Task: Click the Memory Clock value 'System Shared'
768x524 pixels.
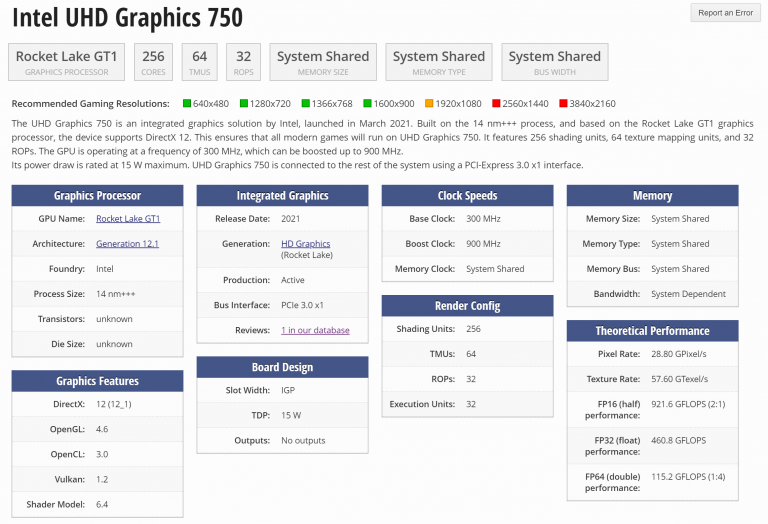Action: (495, 269)
